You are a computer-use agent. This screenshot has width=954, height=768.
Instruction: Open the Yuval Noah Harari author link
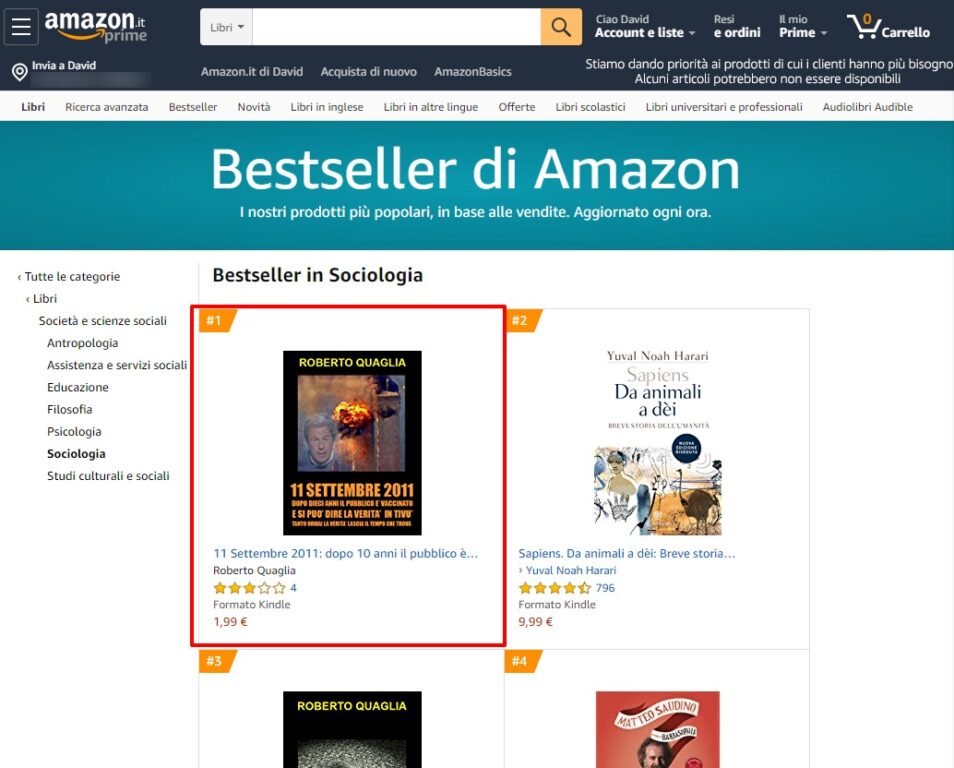click(571, 570)
